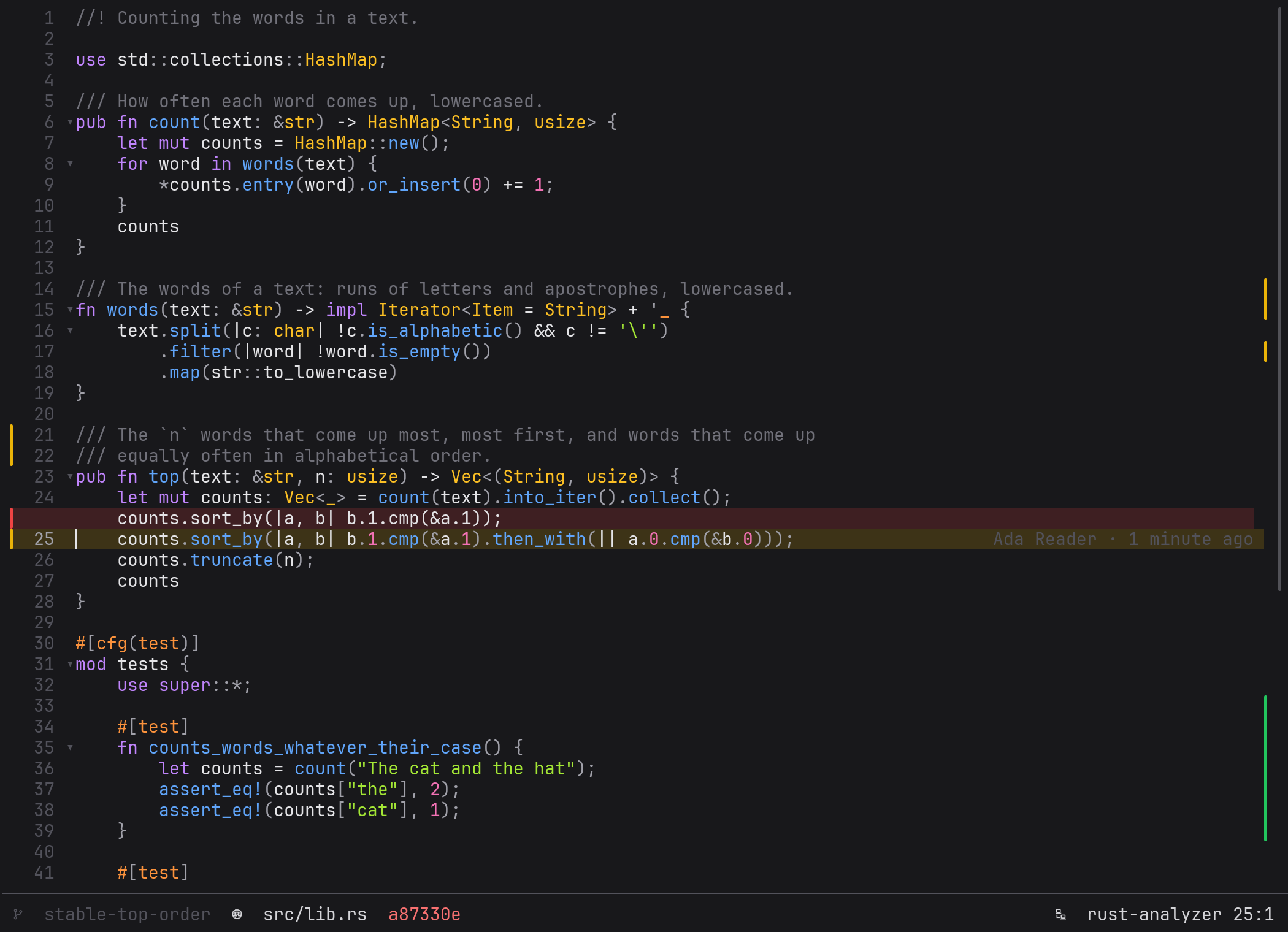This screenshot has width=1288, height=932.
Task: Click HashMap in the use statement
Action: click(x=341, y=60)
